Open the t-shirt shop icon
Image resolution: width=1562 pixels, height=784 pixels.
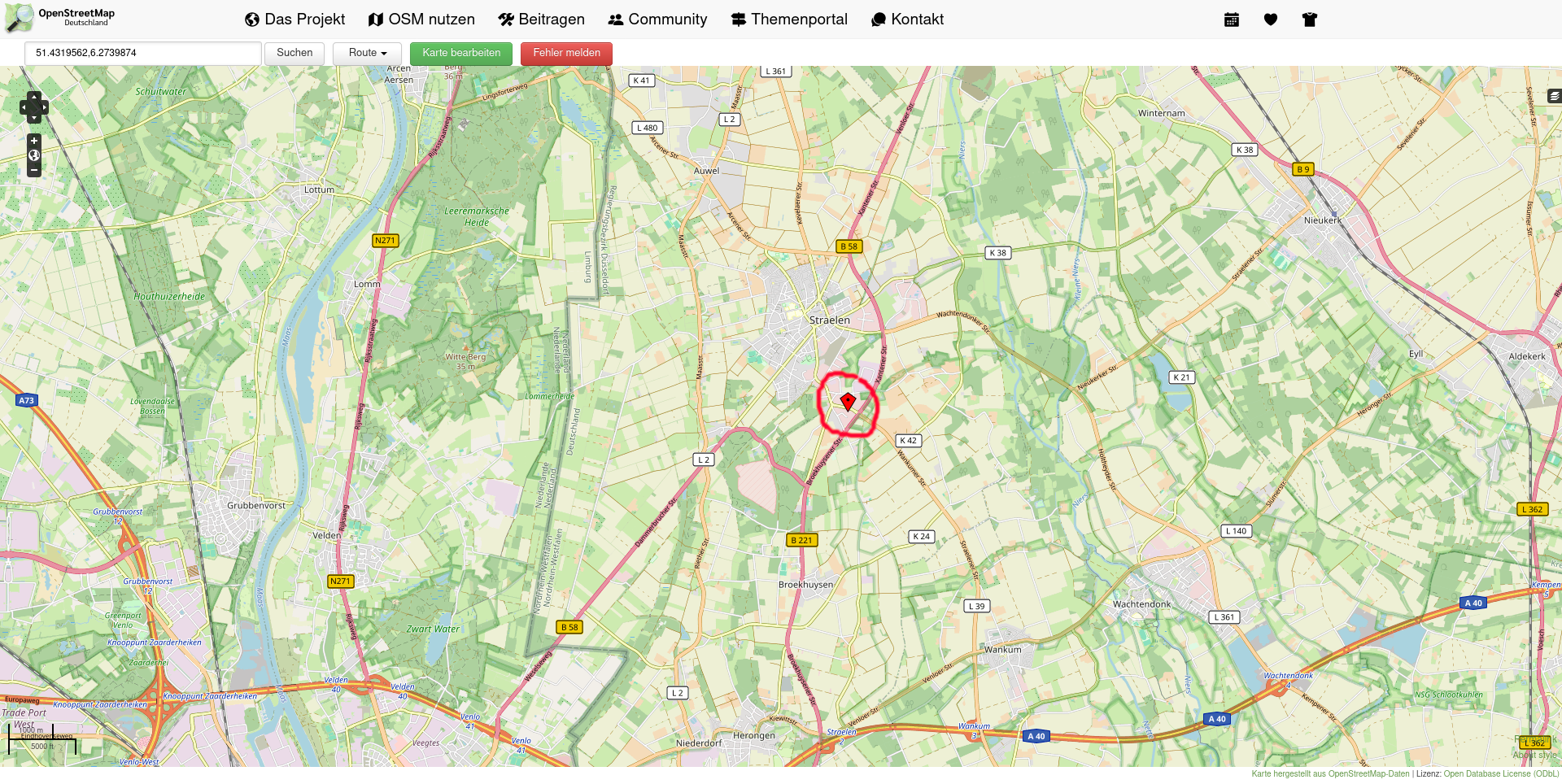pyautogui.click(x=1309, y=20)
